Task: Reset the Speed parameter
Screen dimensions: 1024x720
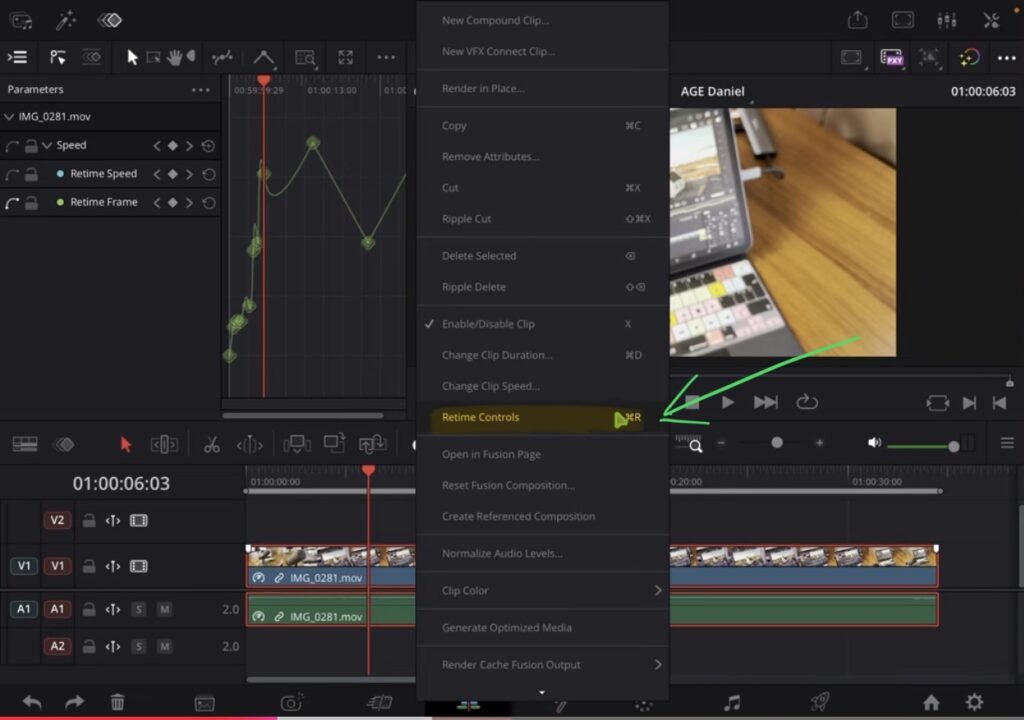Action: [208, 146]
